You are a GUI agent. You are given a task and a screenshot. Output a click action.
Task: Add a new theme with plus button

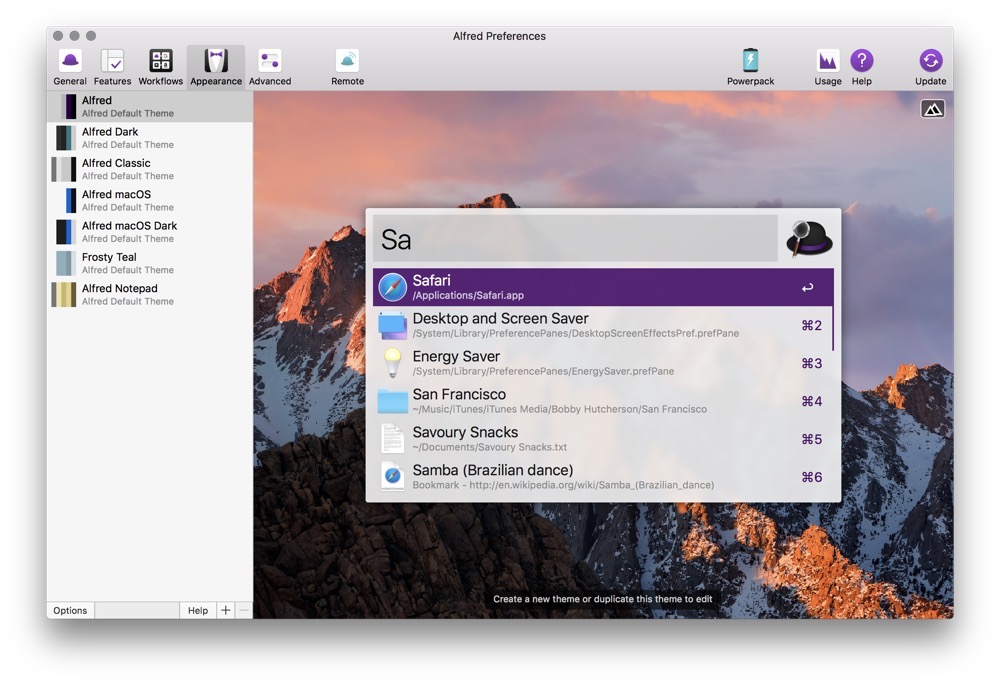pos(225,610)
